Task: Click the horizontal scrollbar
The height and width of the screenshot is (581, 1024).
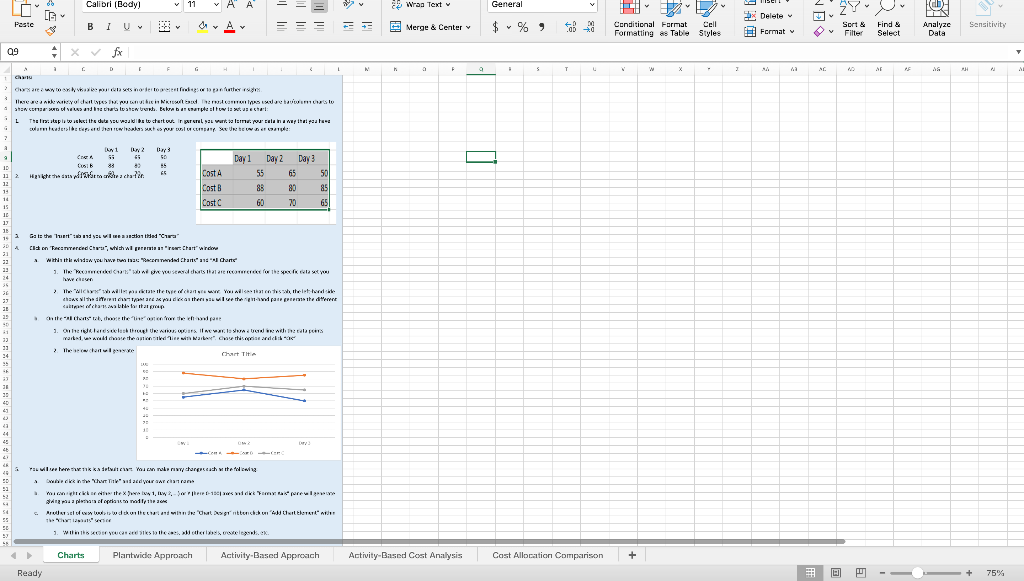Action: 429,542
